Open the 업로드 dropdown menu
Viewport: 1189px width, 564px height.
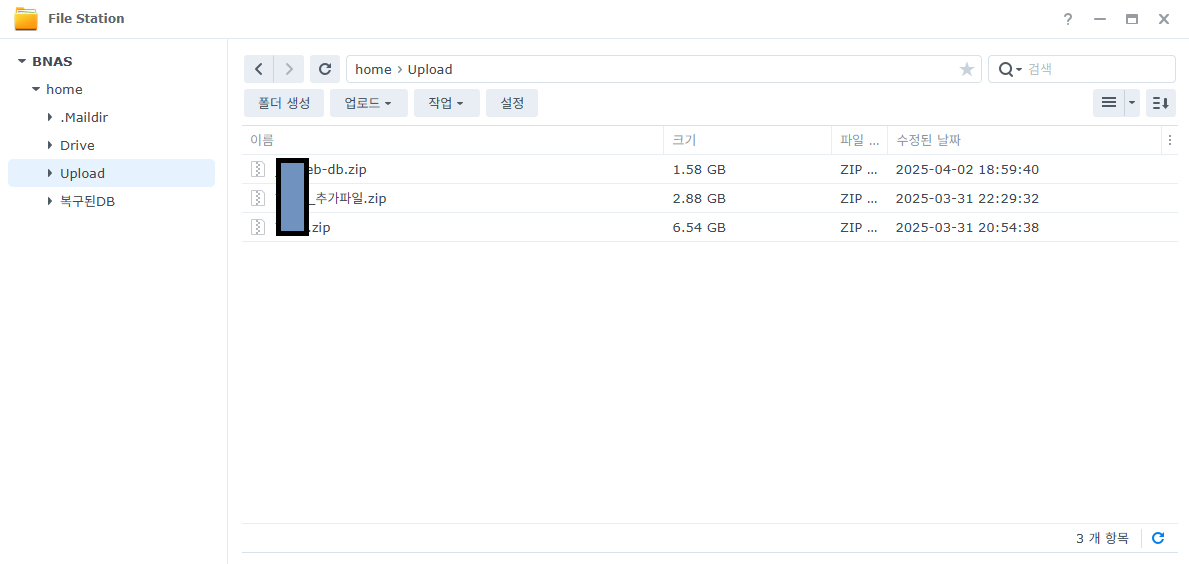click(369, 103)
